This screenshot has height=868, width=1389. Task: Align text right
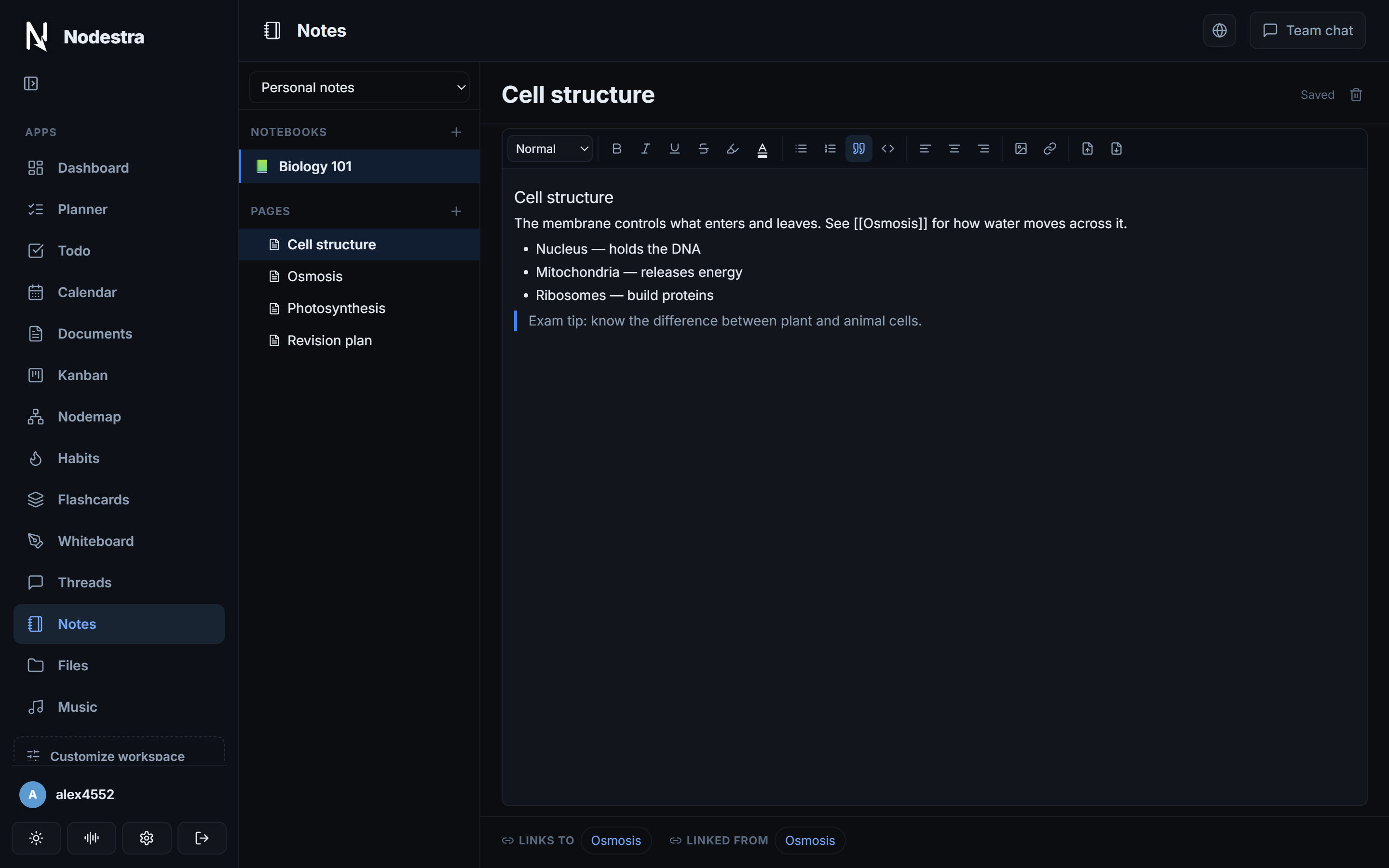click(983, 149)
